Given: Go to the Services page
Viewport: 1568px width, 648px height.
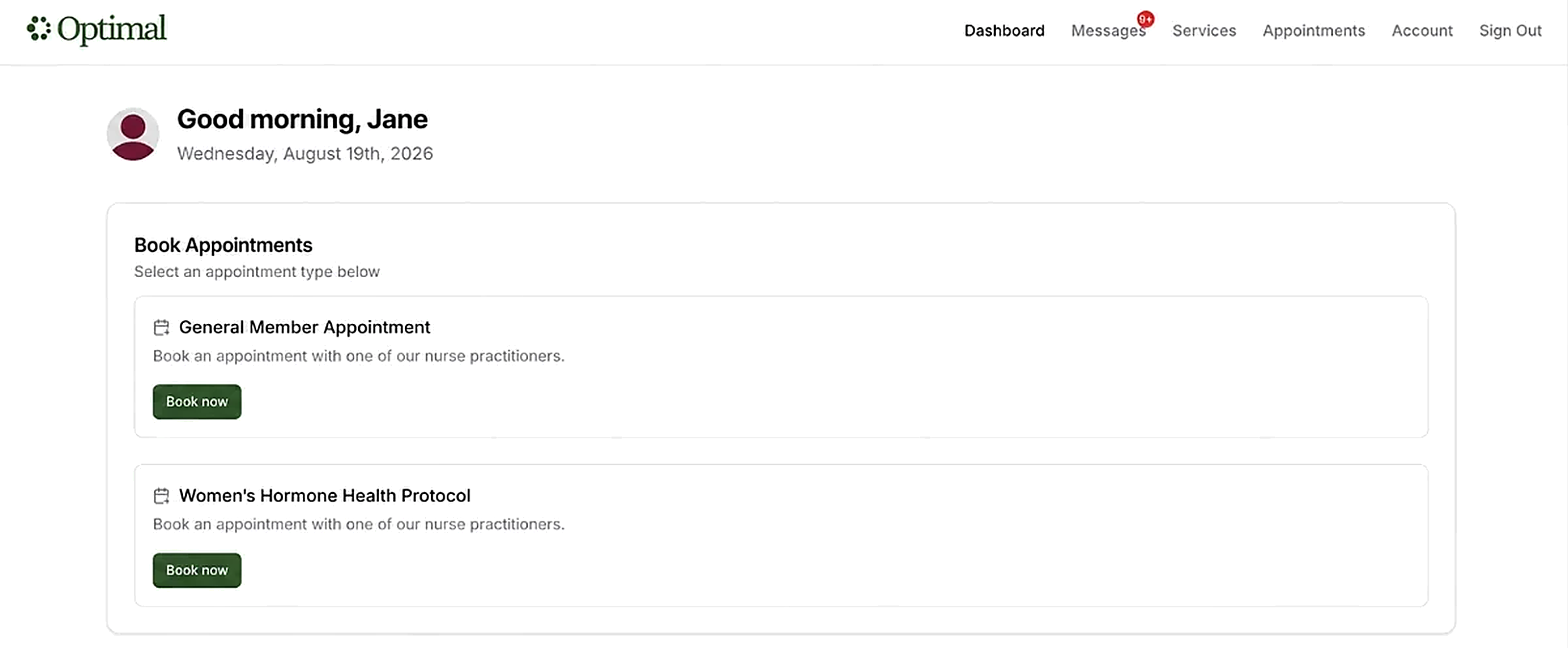Looking at the screenshot, I should (x=1204, y=31).
